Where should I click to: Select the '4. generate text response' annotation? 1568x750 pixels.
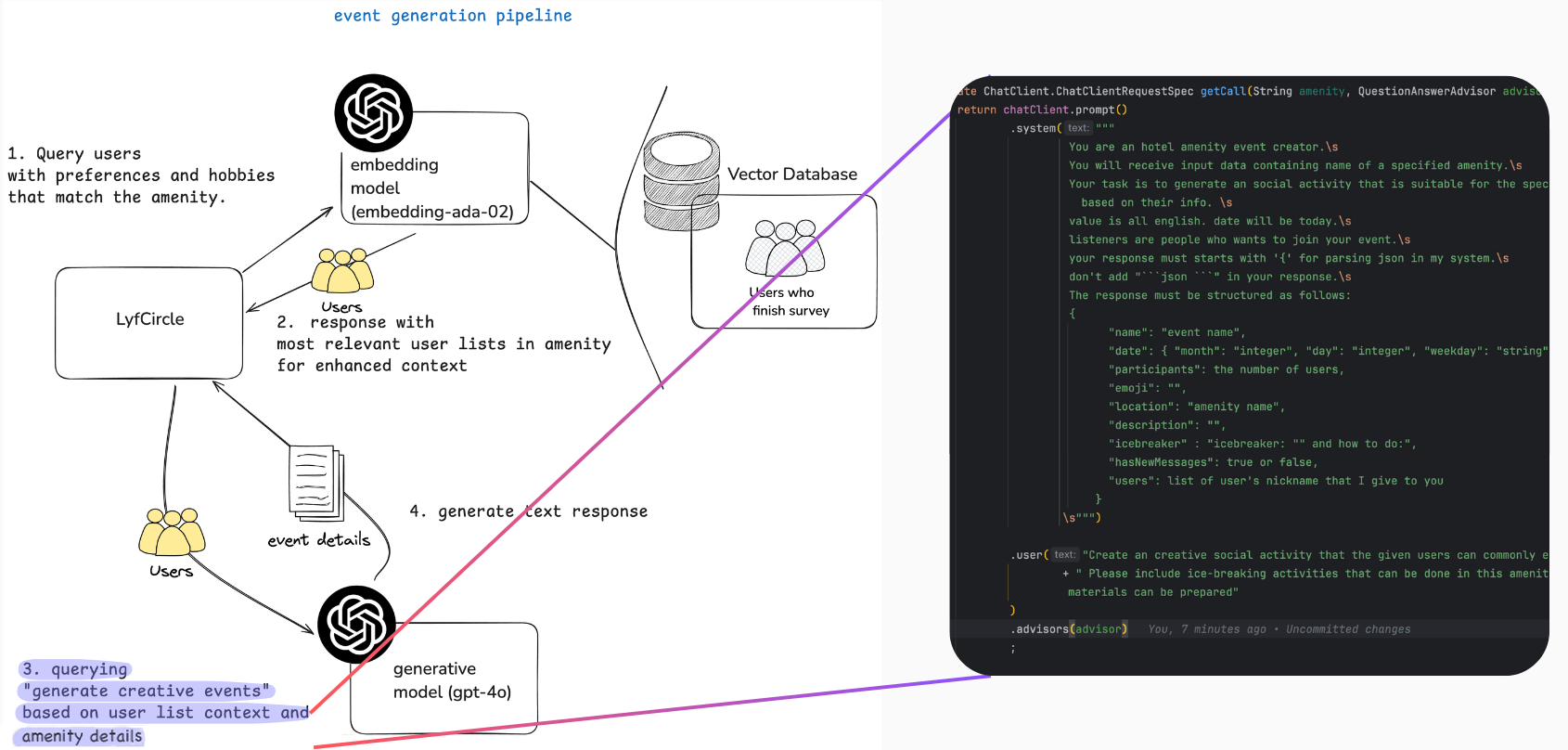(528, 511)
